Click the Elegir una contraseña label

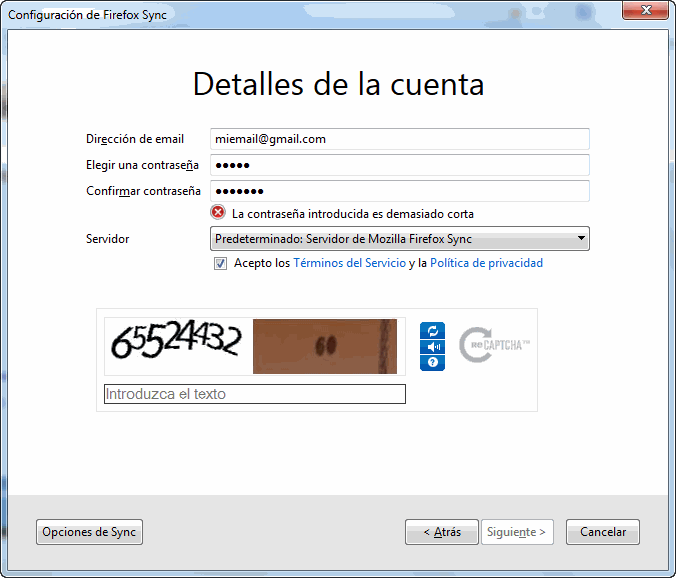coord(142,165)
